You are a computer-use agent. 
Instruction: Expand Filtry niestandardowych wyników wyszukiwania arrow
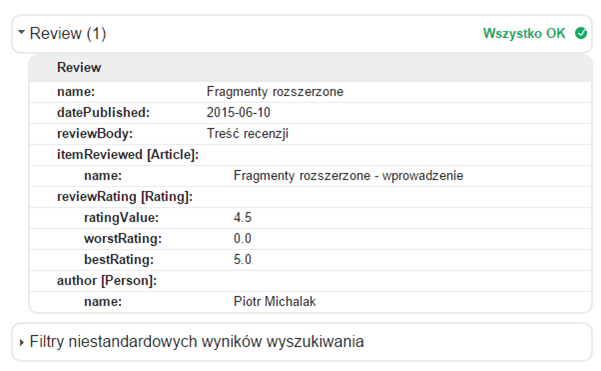click(21, 342)
